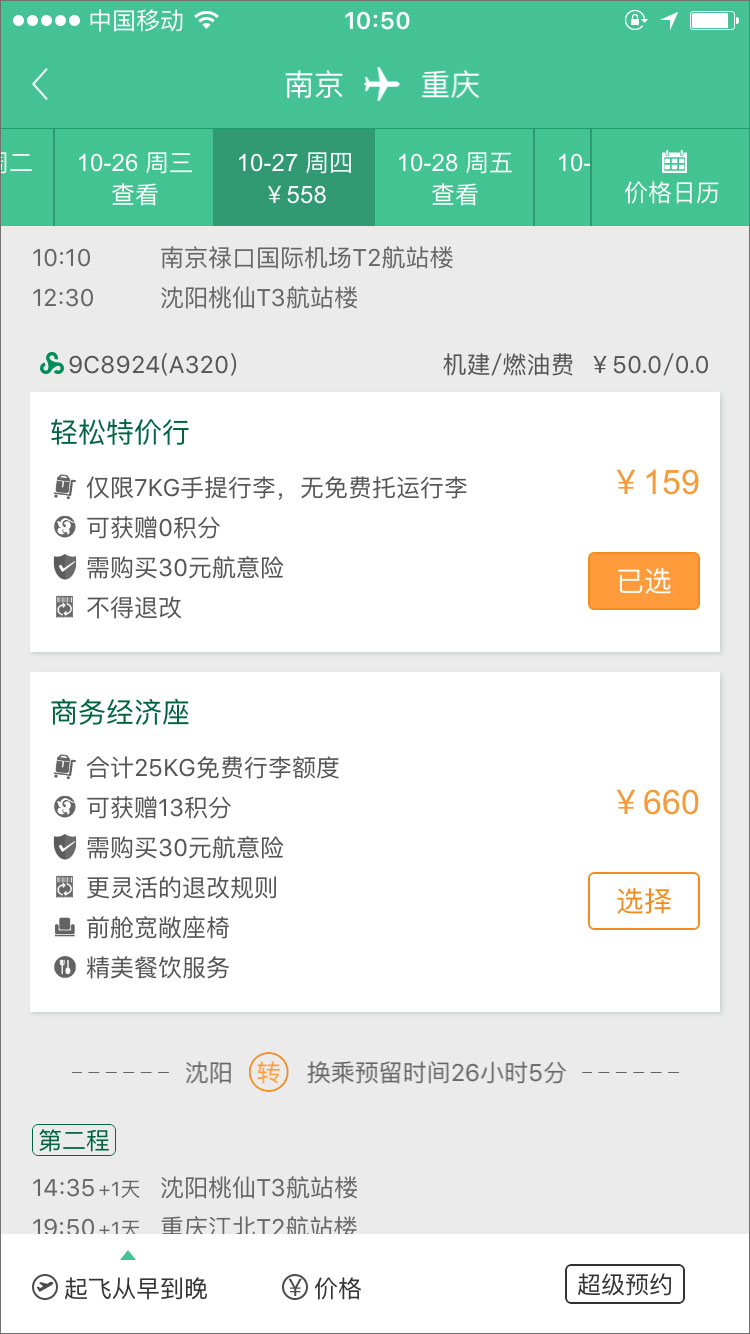Open the 超级预约 booking button
This screenshot has height=1334, width=750.
[624, 1285]
